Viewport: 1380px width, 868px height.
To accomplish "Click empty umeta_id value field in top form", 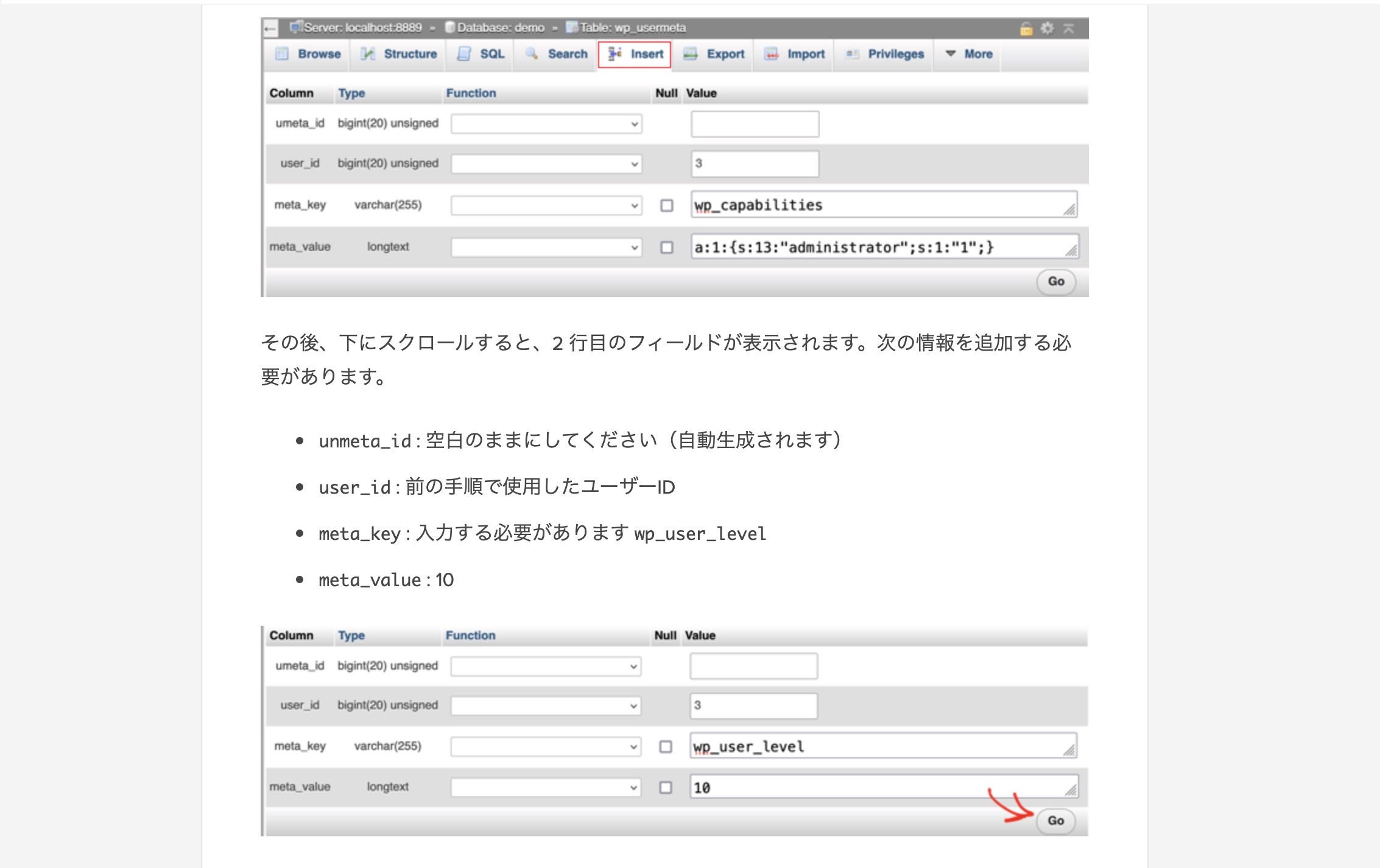I will click(x=755, y=124).
